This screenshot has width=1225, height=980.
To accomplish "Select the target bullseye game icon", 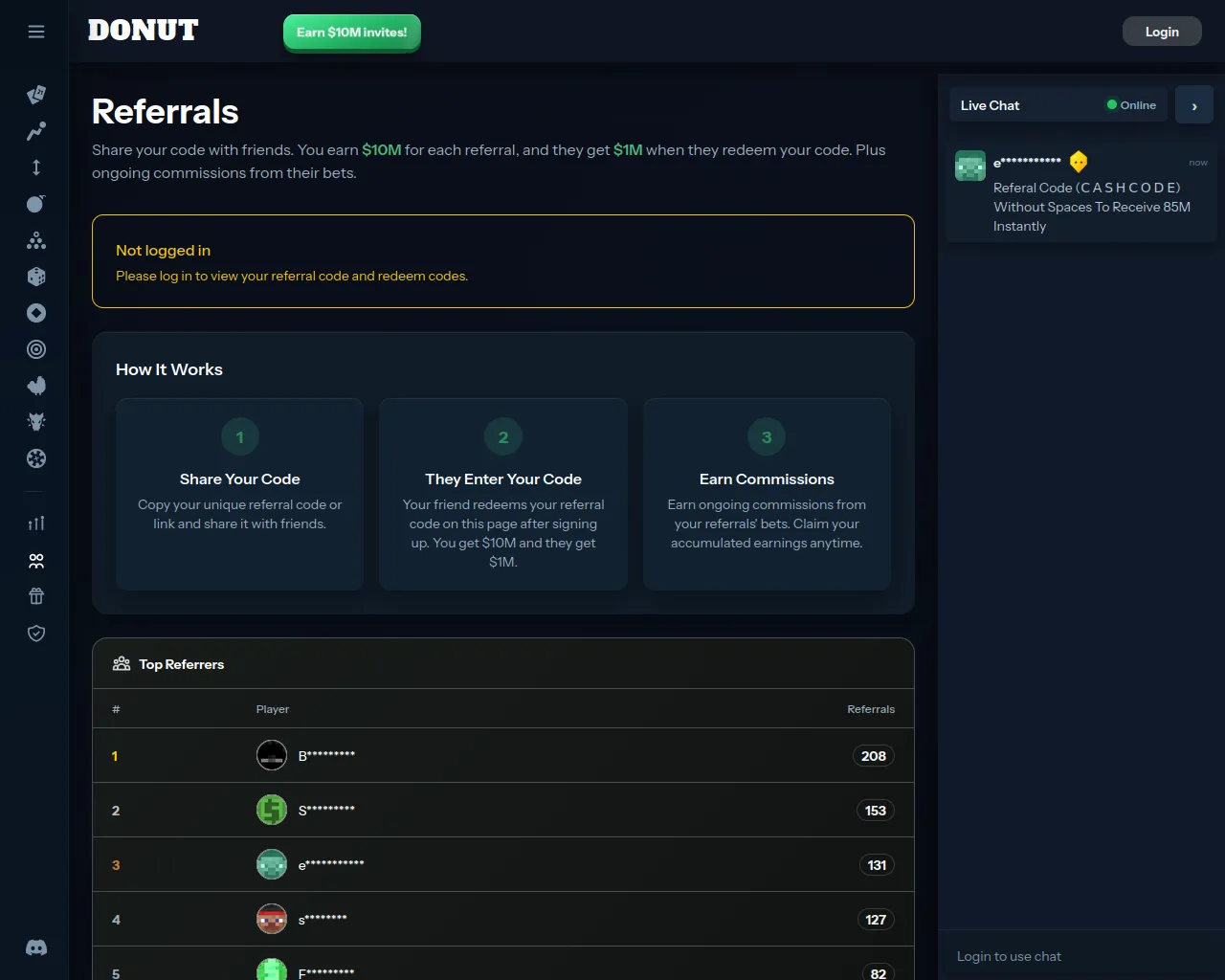I will 36,349.
